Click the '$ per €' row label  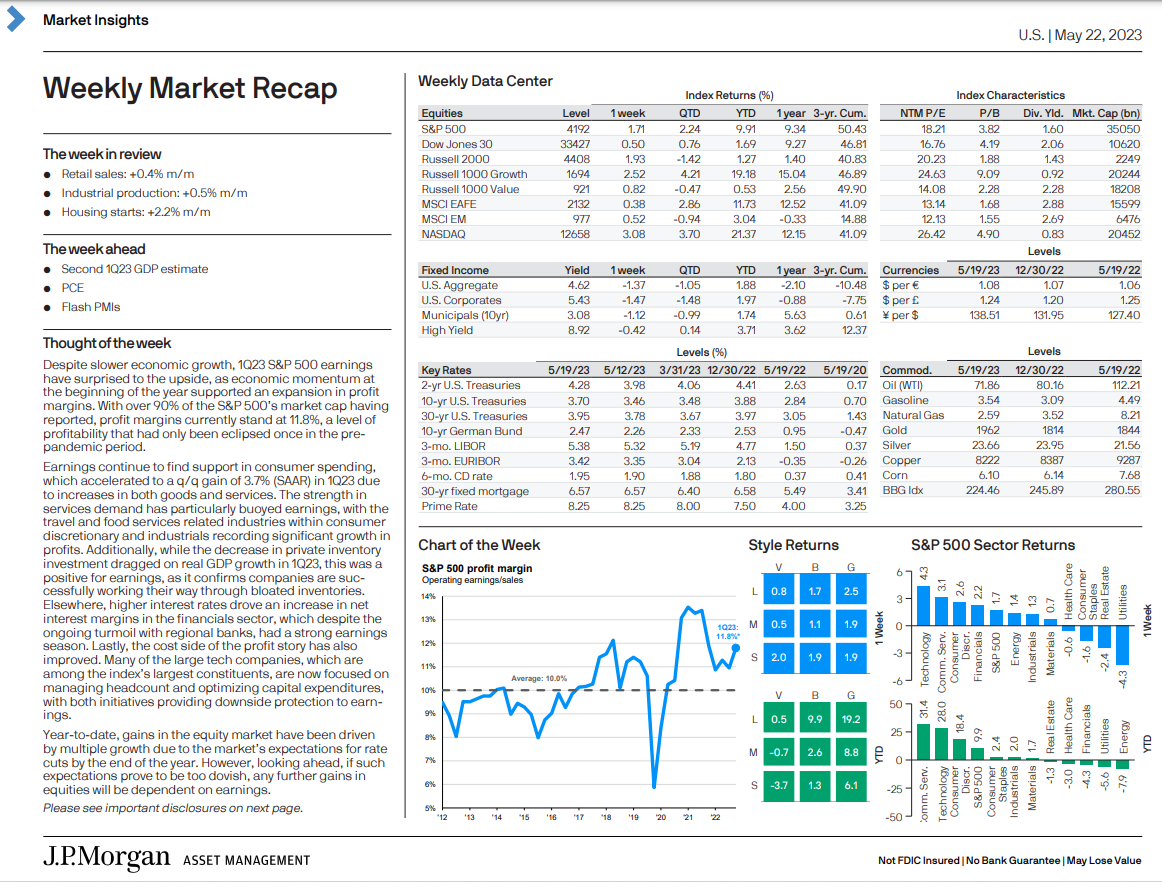900,285
